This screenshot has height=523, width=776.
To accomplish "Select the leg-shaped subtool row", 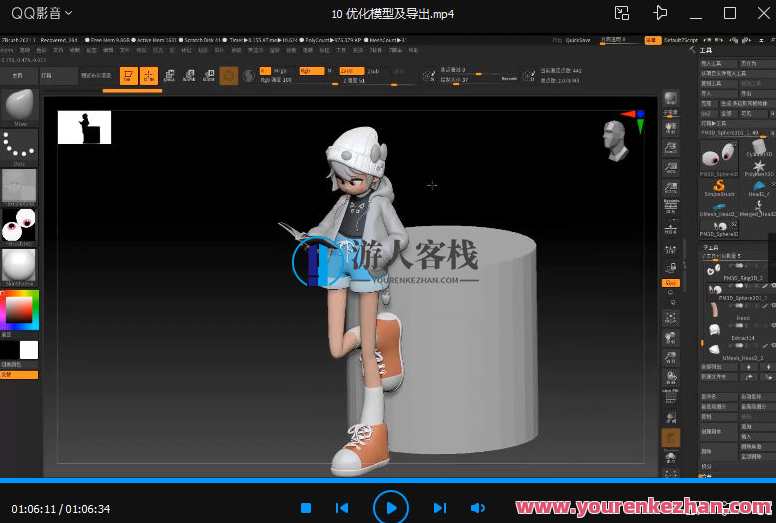I will pos(737,310).
